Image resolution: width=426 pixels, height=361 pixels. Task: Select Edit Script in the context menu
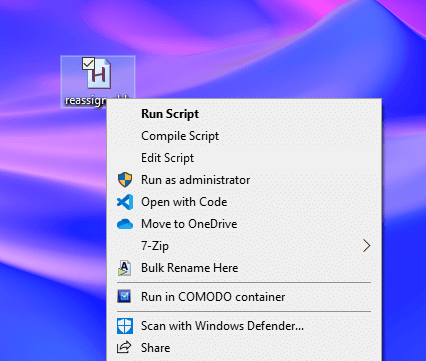pos(244,158)
